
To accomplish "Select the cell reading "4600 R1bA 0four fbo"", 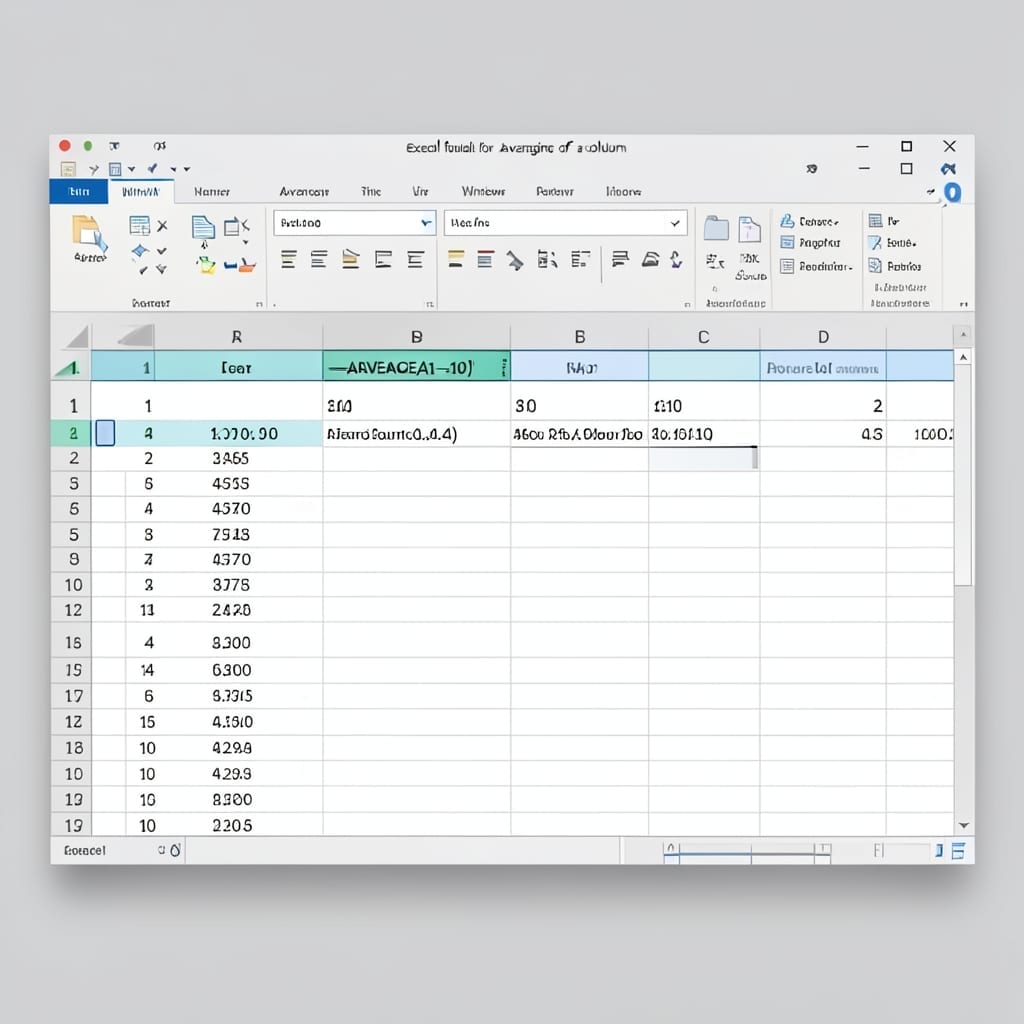I will click(579, 434).
